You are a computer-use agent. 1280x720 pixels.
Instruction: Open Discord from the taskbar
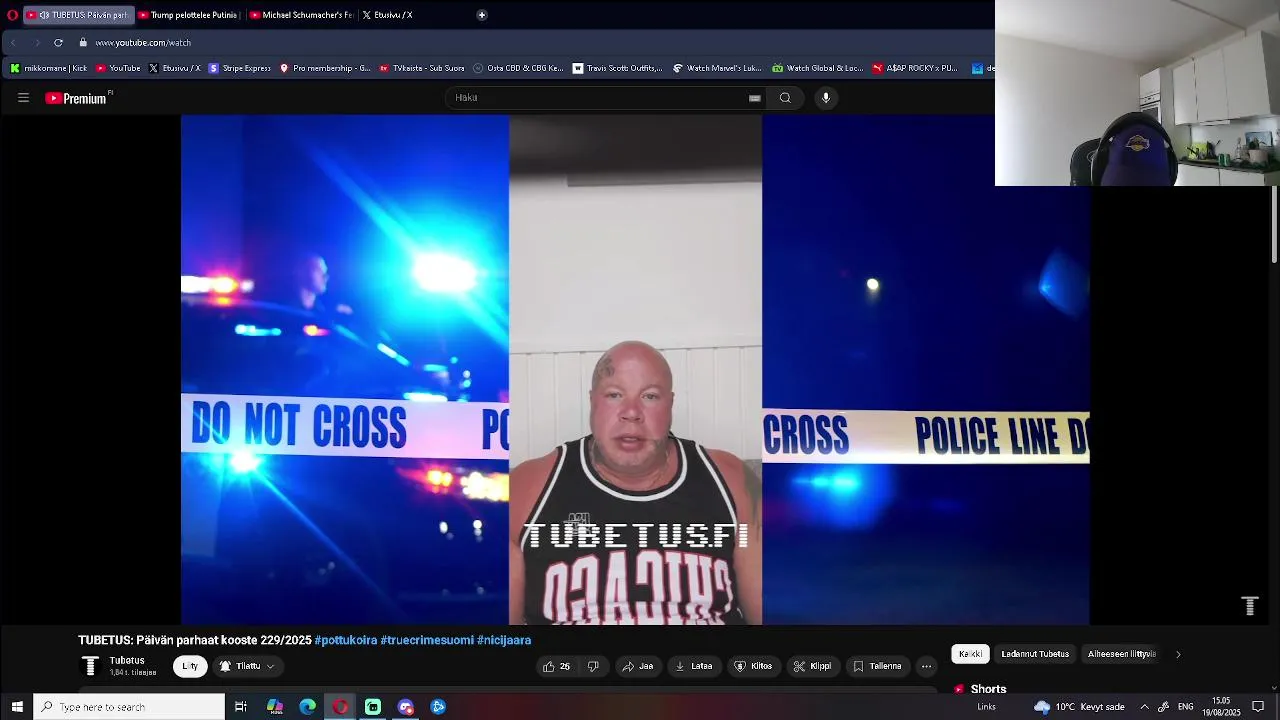(406, 707)
